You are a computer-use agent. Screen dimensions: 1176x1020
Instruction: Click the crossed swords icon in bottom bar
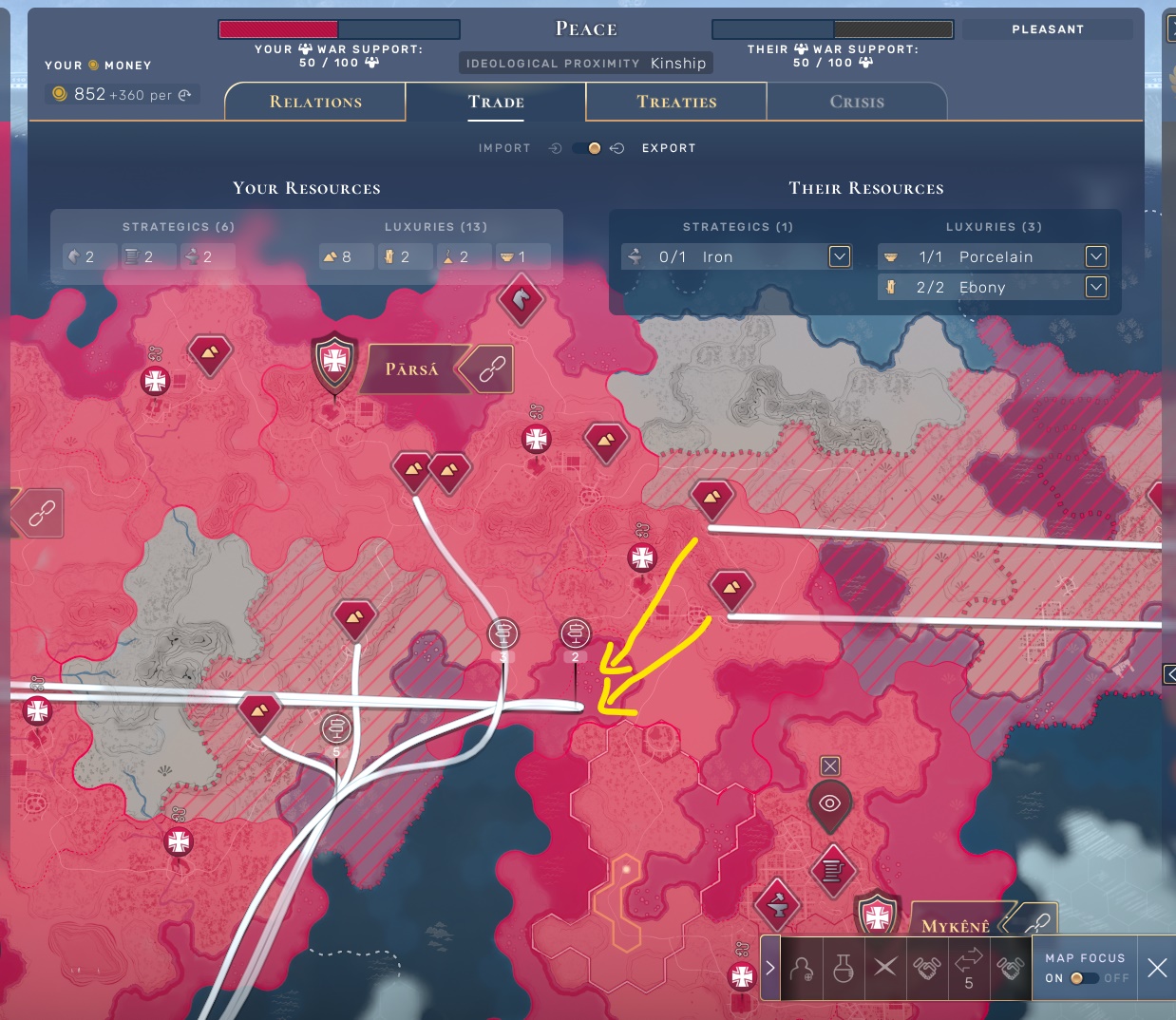tap(884, 968)
